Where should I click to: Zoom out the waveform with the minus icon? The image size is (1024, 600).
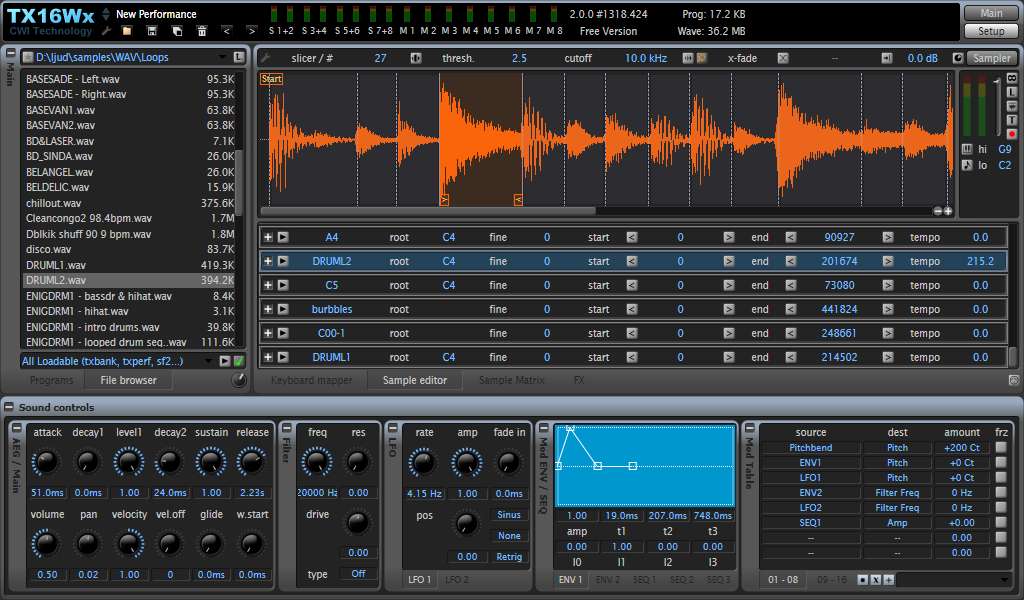[x=937, y=211]
